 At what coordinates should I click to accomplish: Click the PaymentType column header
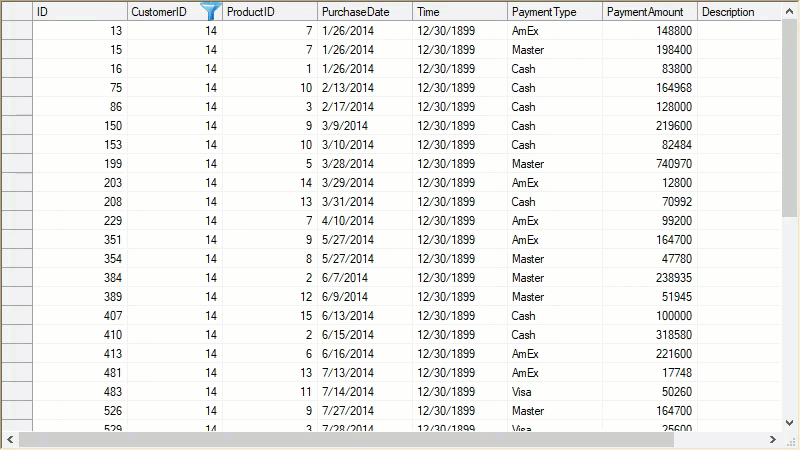coord(555,12)
